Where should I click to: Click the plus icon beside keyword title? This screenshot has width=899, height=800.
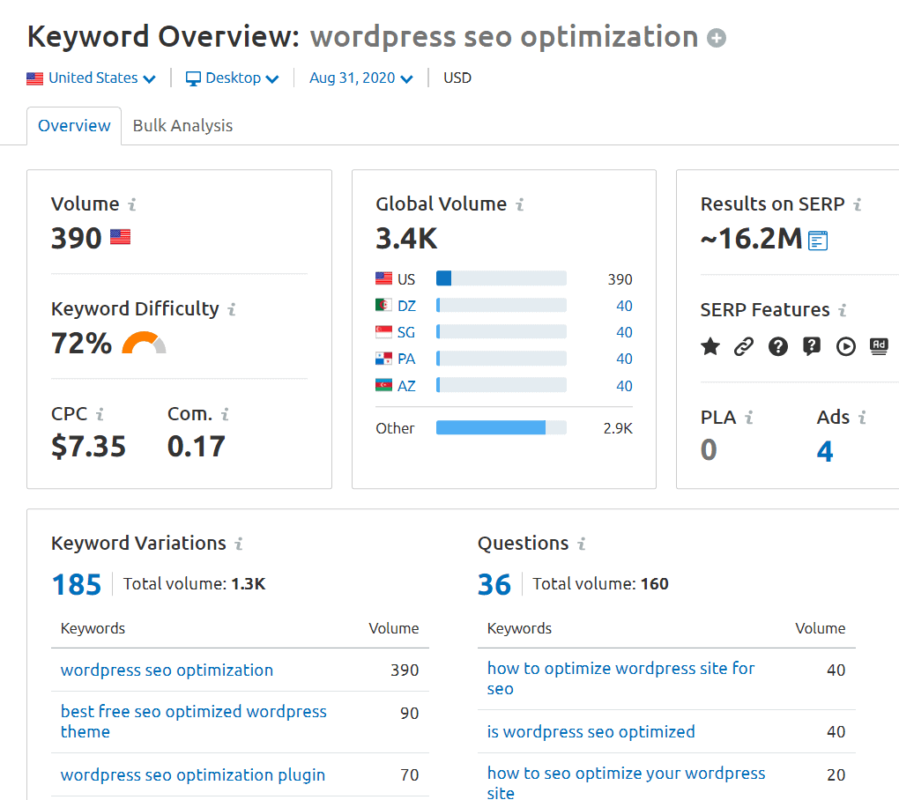pyautogui.click(x=716, y=38)
